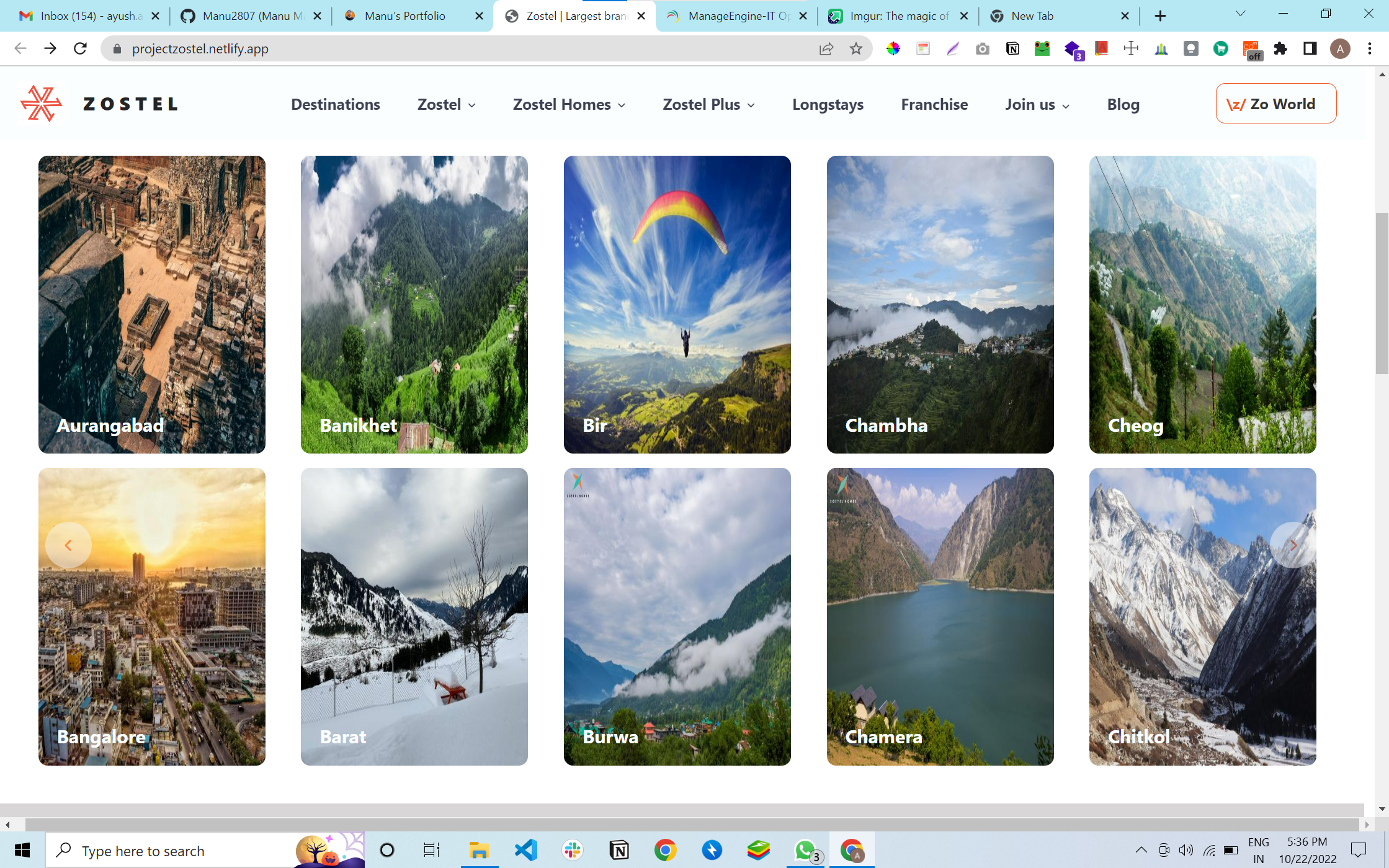
Task: Open WhatsApp from the taskbar
Action: click(805, 850)
